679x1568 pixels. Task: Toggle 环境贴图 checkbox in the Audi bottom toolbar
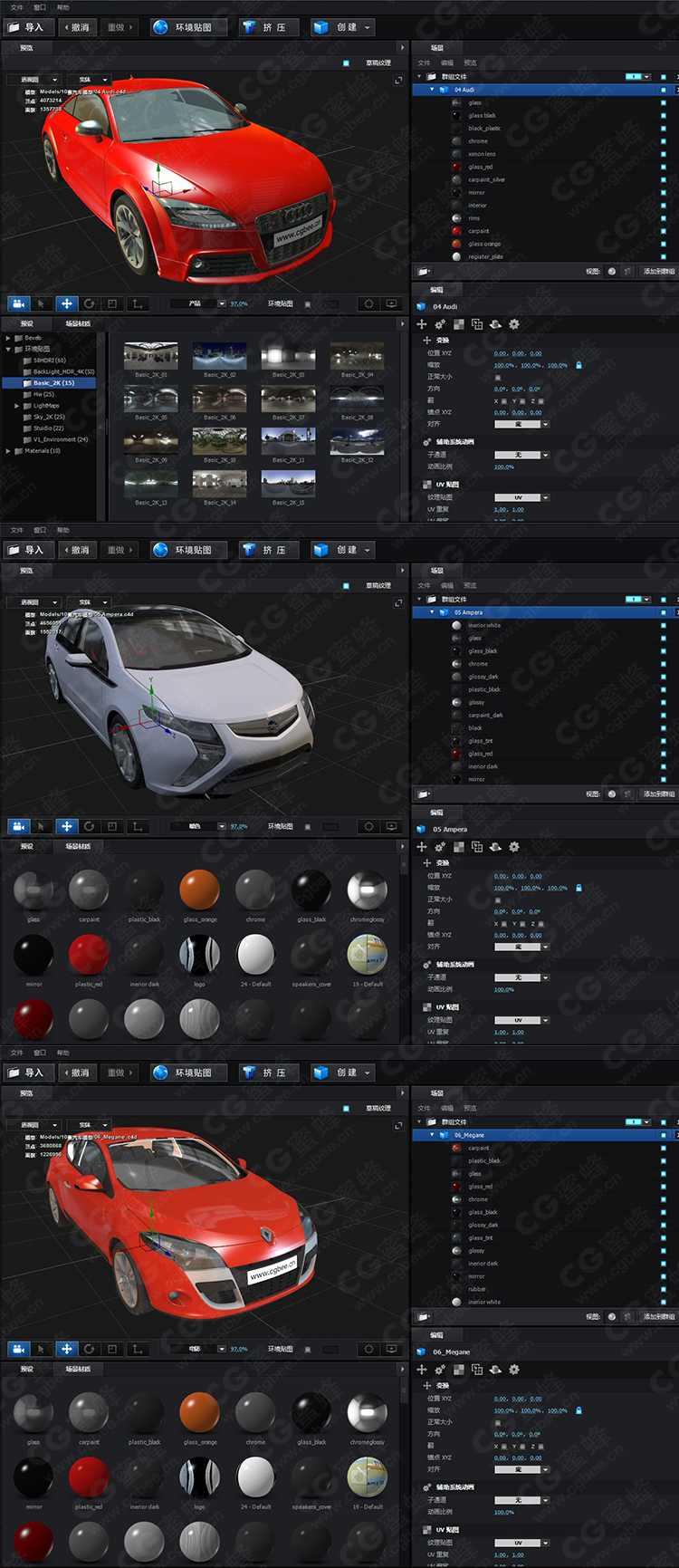coord(308,303)
